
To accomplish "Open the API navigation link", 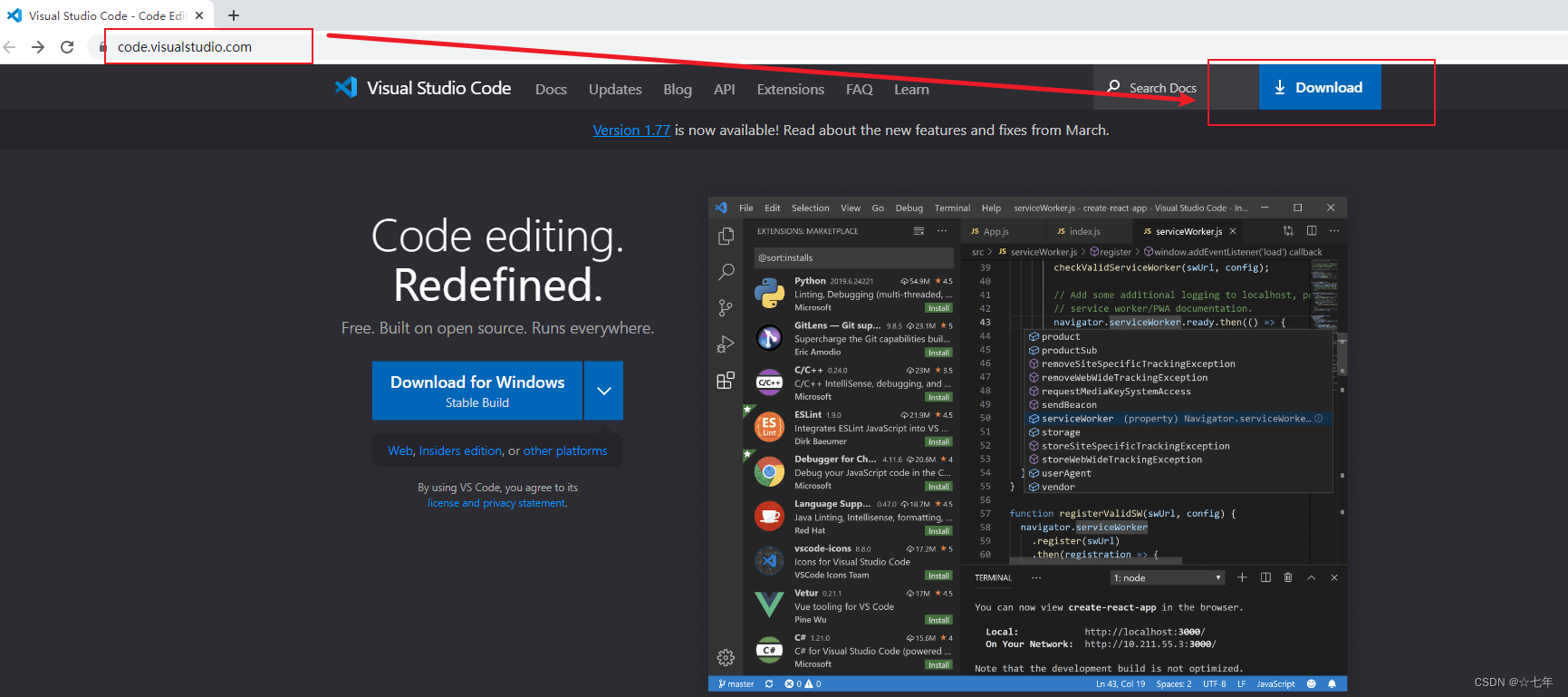I will pyautogui.click(x=725, y=89).
